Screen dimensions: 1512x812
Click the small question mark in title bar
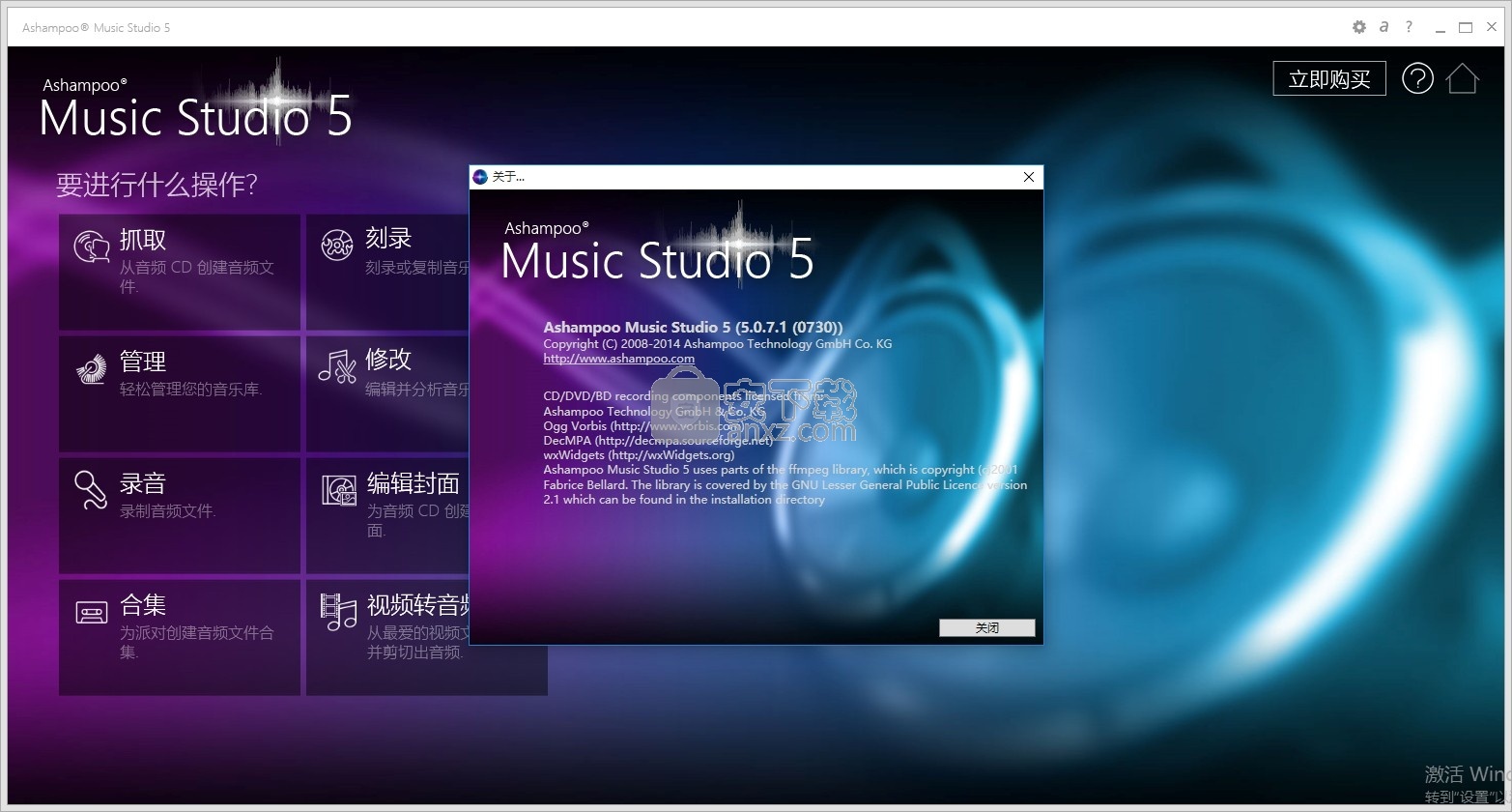tap(1409, 27)
